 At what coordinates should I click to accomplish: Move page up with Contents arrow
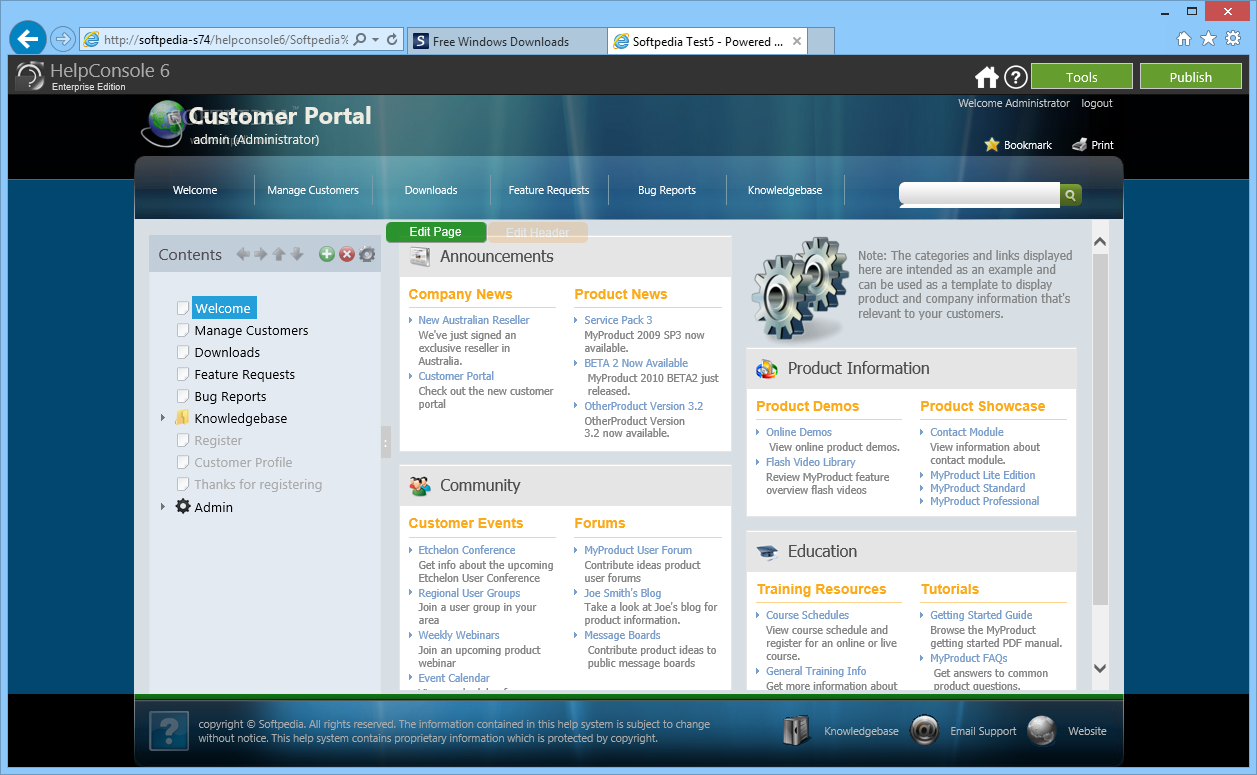tap(279, 254)
